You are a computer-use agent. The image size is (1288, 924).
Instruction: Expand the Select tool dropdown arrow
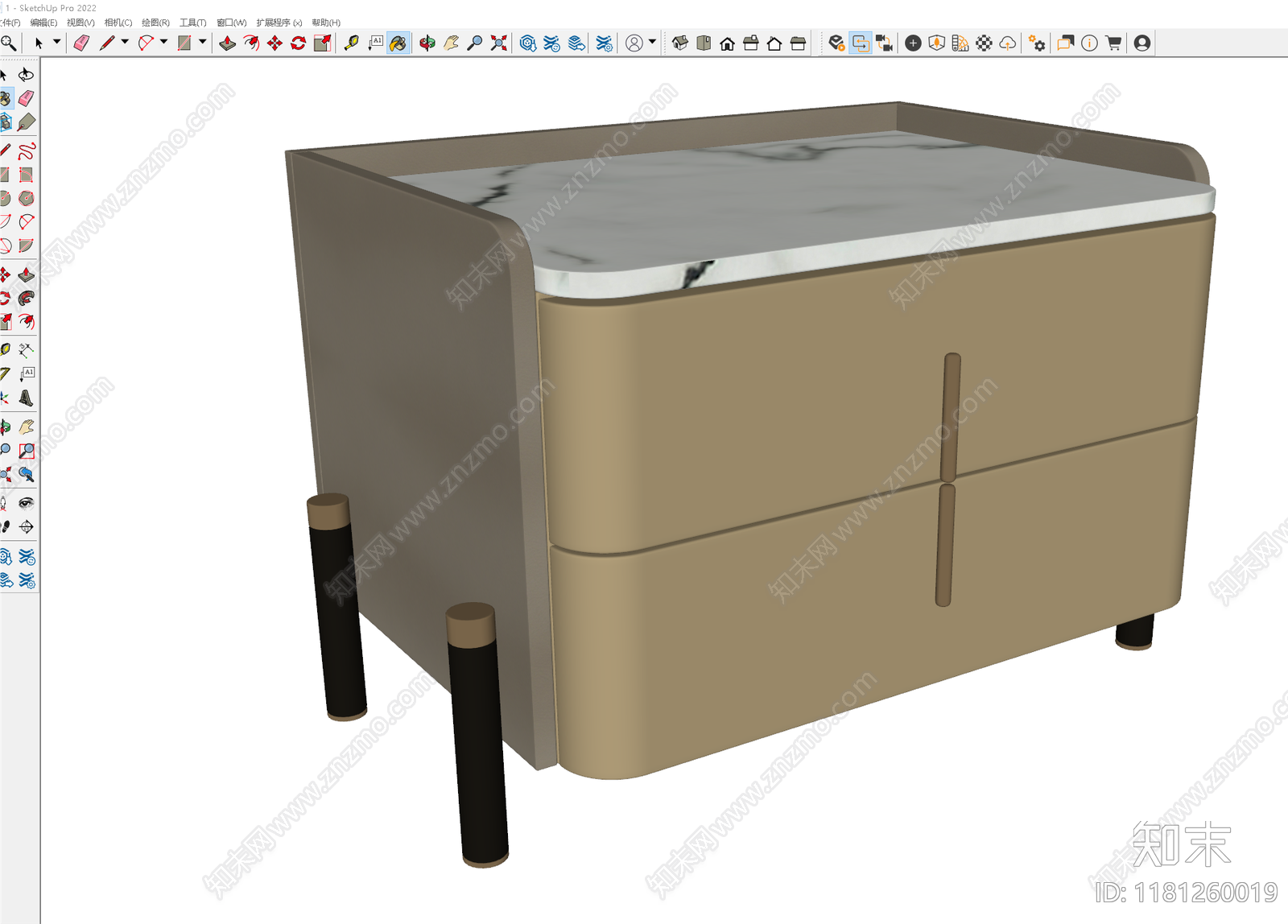[56, 42]
